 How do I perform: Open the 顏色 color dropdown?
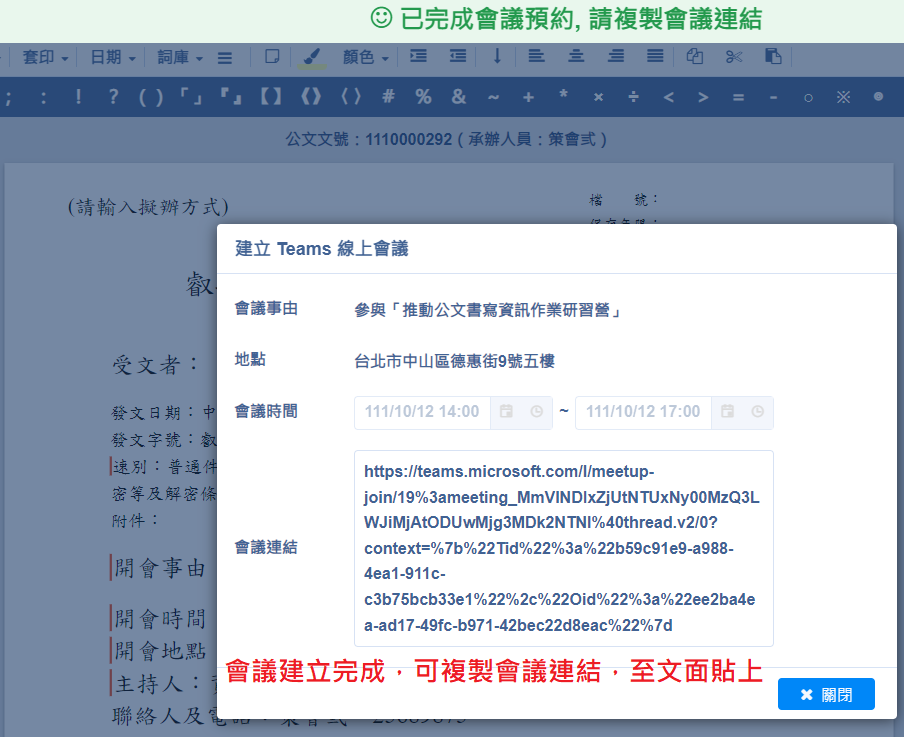(365, 58)
